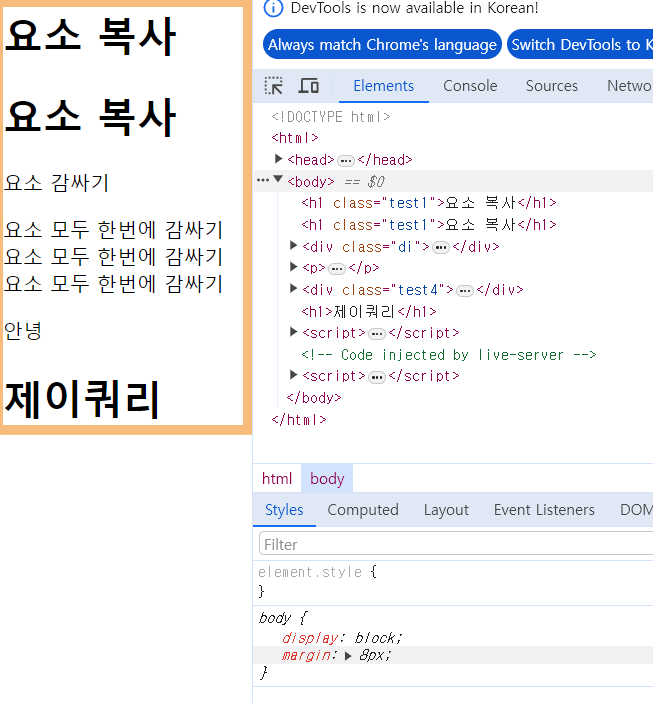
Task: Select the second h1 class test1 node
Action: coord(429,225)
